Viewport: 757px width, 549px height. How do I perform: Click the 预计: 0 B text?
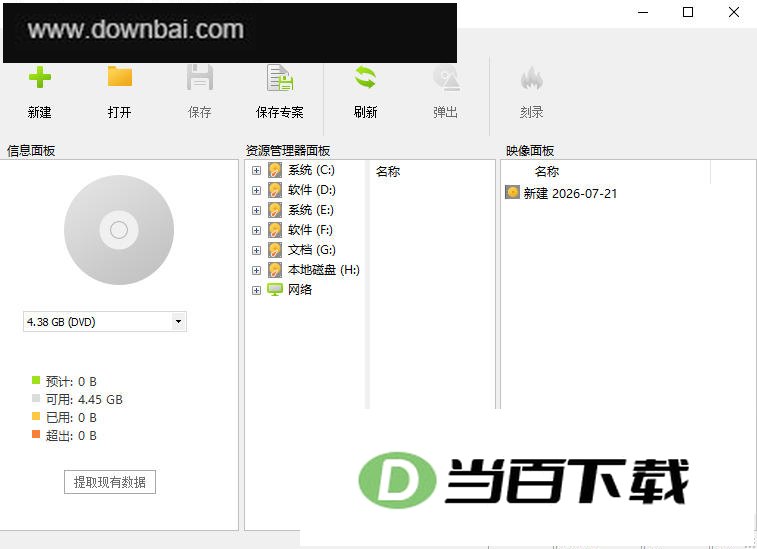(x=71, y=382)
